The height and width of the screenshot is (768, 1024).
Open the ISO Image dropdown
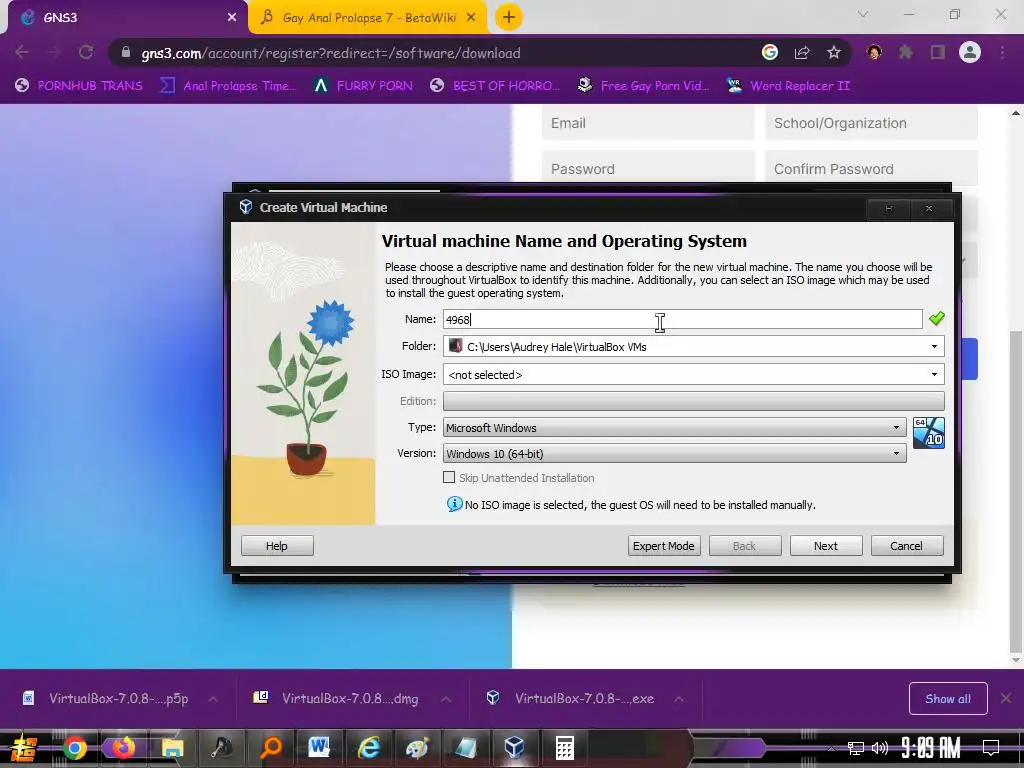click(935, 374)
